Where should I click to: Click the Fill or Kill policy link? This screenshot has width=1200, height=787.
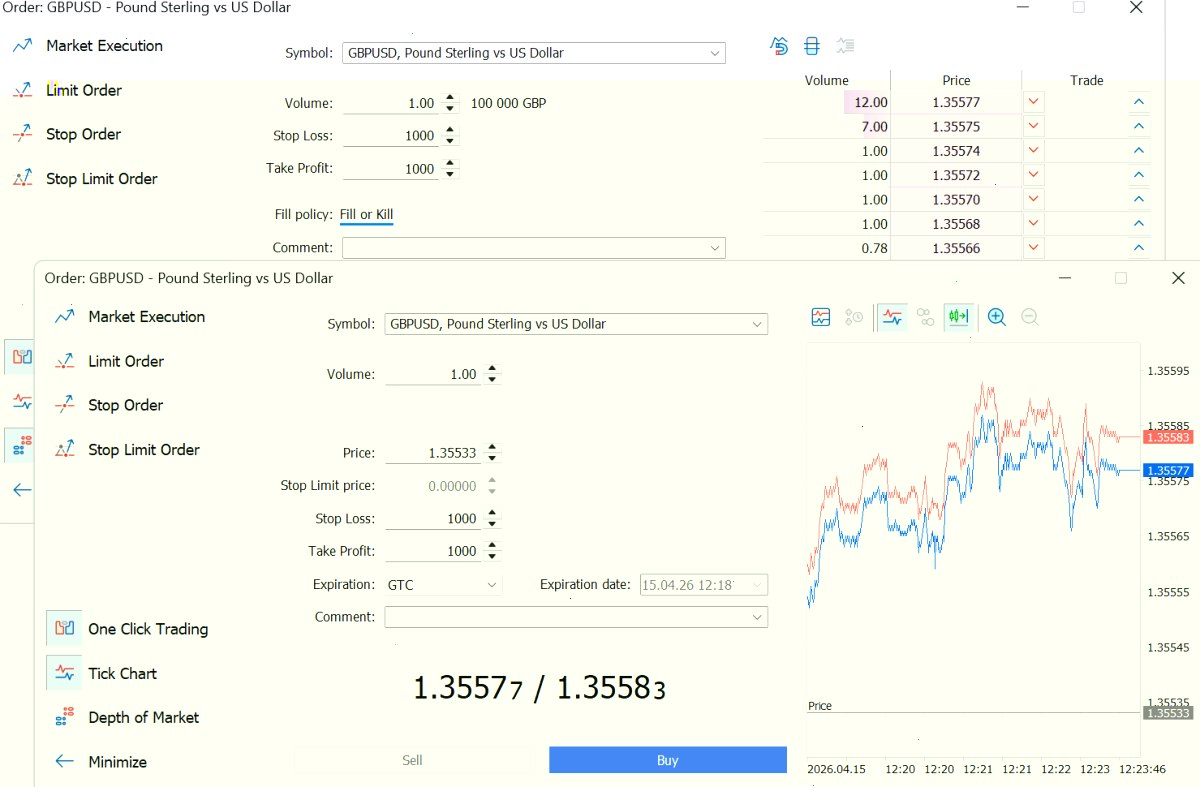tap(366, 215)
